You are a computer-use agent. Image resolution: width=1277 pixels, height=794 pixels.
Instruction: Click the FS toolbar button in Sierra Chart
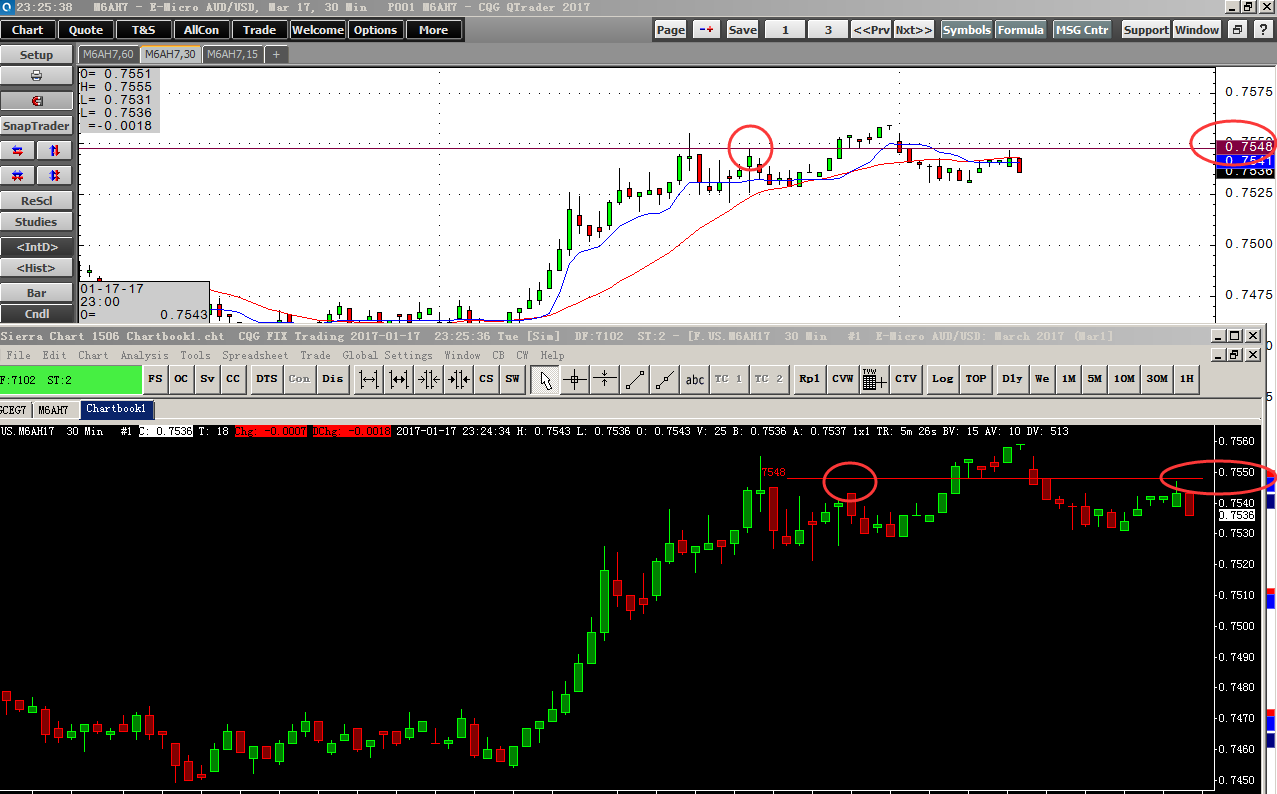tap(155, 379)
